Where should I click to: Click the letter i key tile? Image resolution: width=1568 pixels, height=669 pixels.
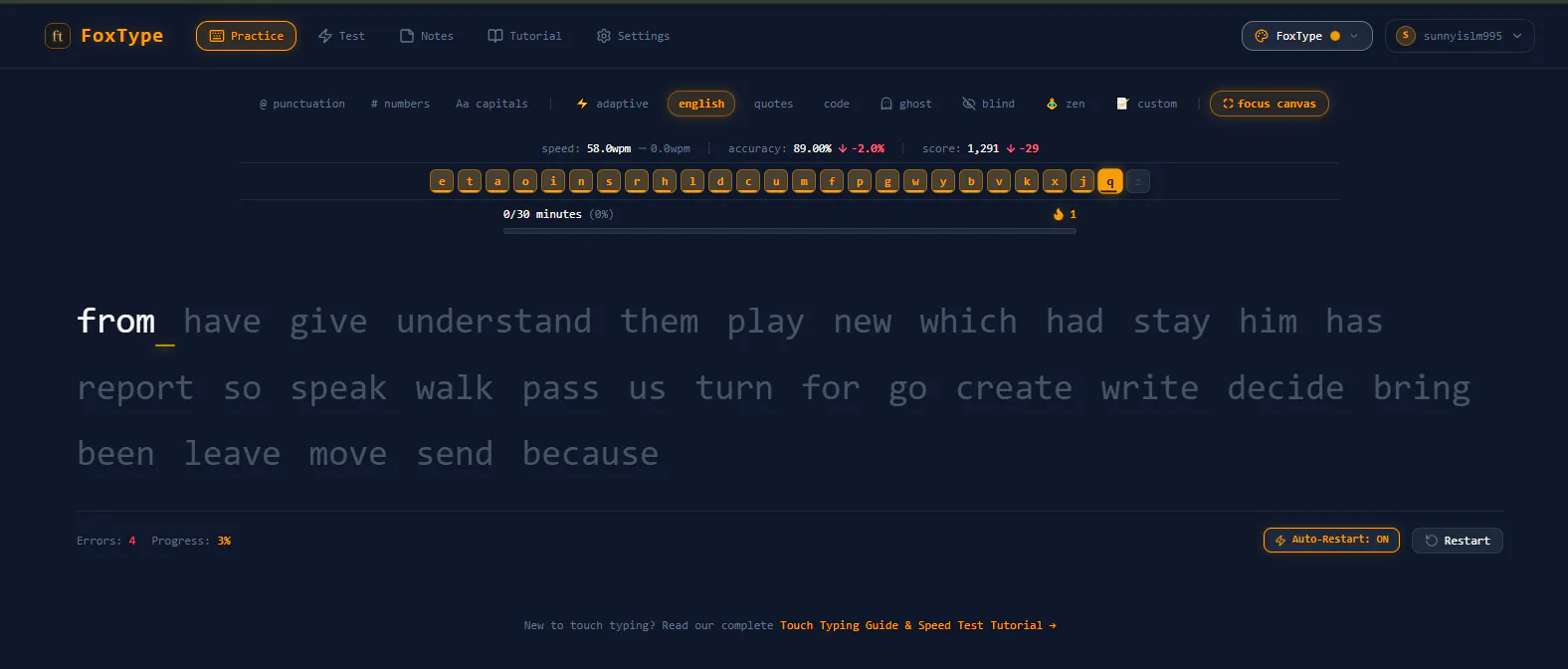click(553, 181)
